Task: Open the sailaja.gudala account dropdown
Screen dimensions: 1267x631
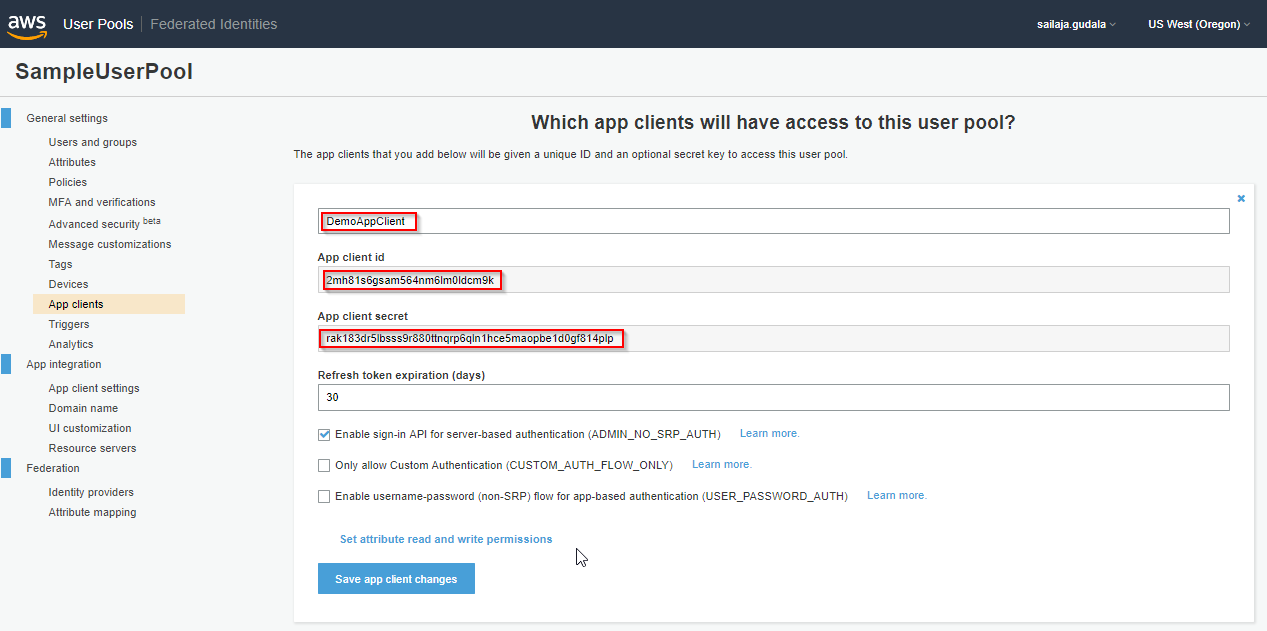Action: click(1076, 24)
